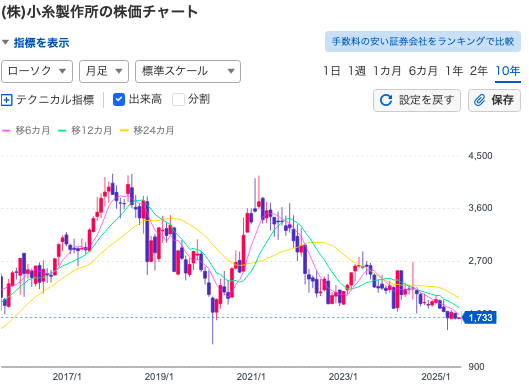529x386 pixels.
Task: Click the paperclip icon in 保存
Action: [479, 100]
